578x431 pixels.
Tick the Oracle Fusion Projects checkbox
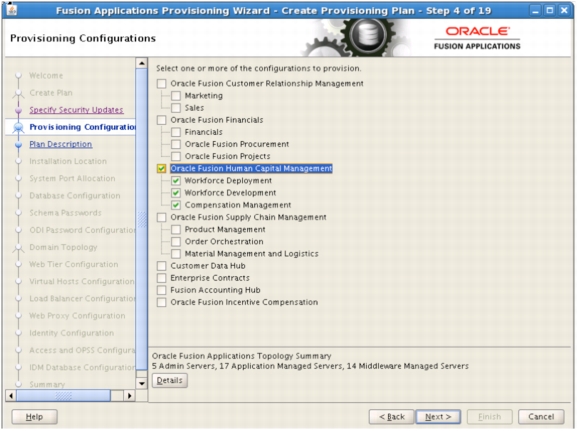(176, 157)
